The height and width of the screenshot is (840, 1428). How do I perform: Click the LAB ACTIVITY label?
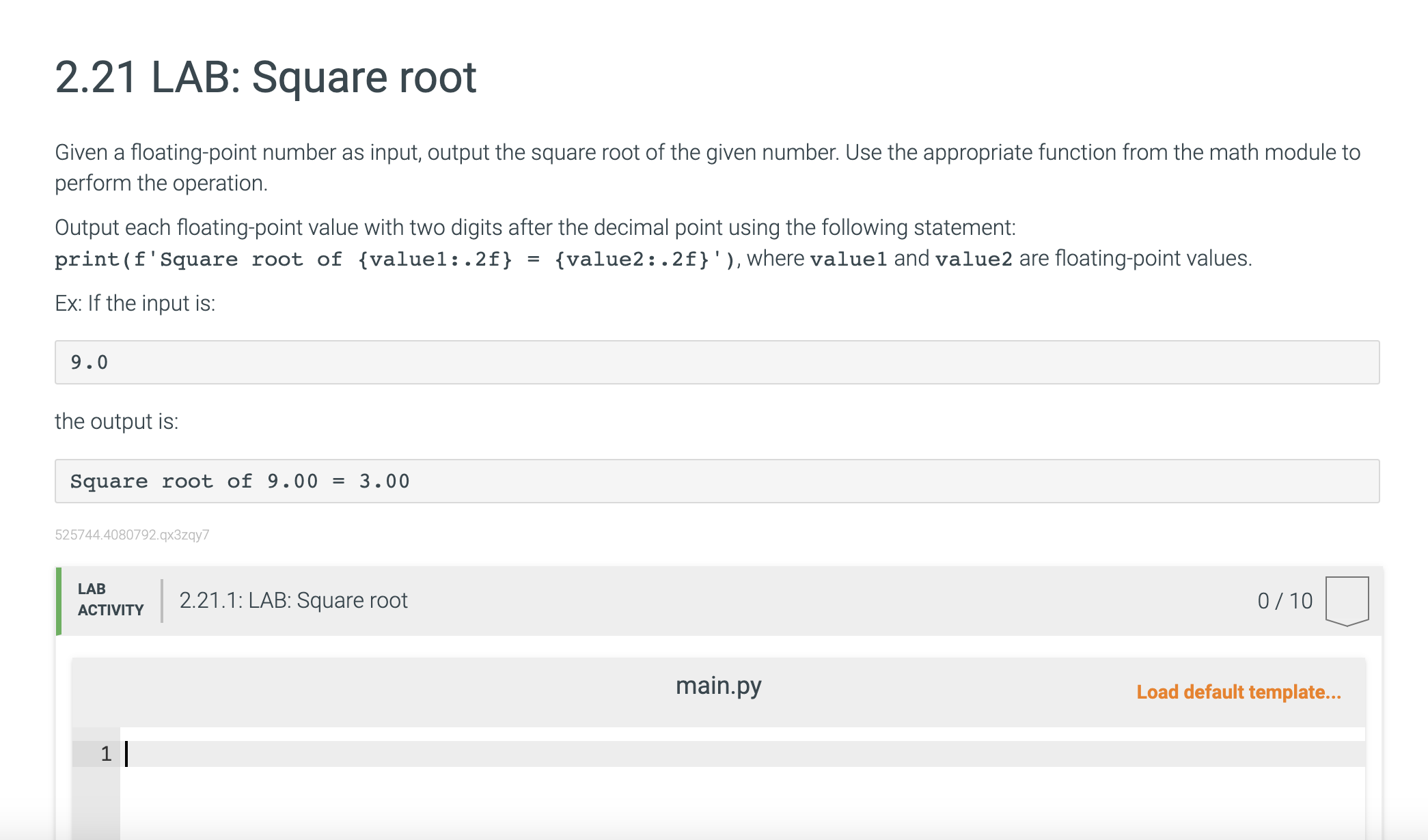(110, 600)
